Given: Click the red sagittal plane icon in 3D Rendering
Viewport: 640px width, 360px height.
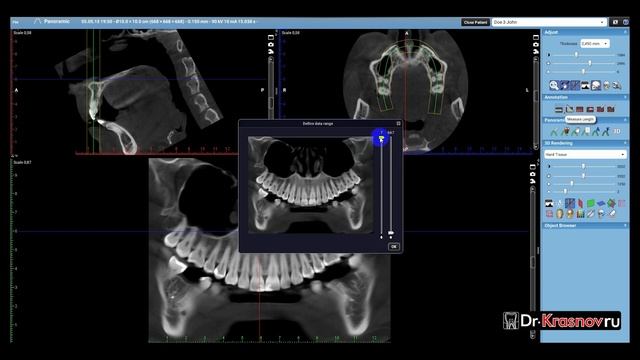Looking at the screenshot, I should pos(580,203).
